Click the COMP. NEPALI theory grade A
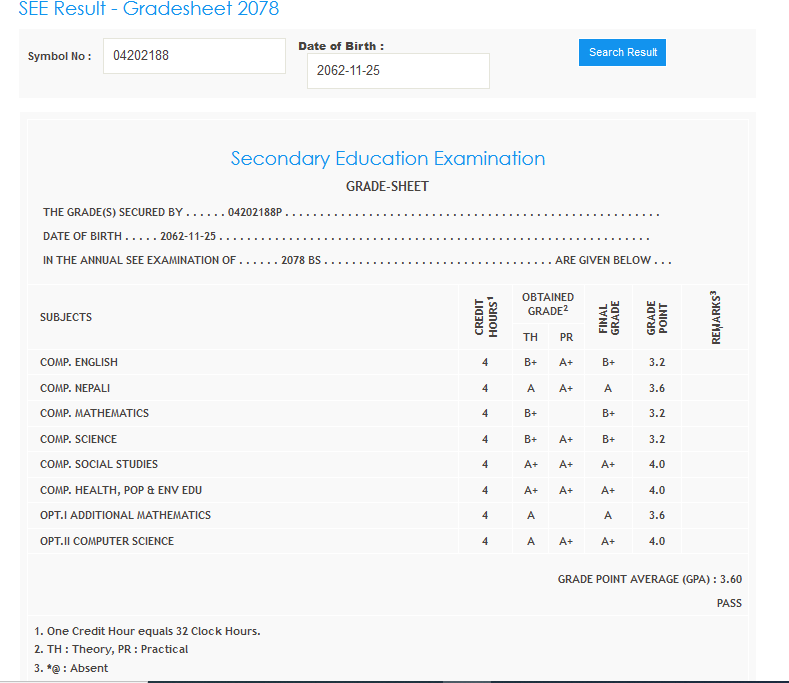This screenshot has height=683, width=789. tap(531, 388)
